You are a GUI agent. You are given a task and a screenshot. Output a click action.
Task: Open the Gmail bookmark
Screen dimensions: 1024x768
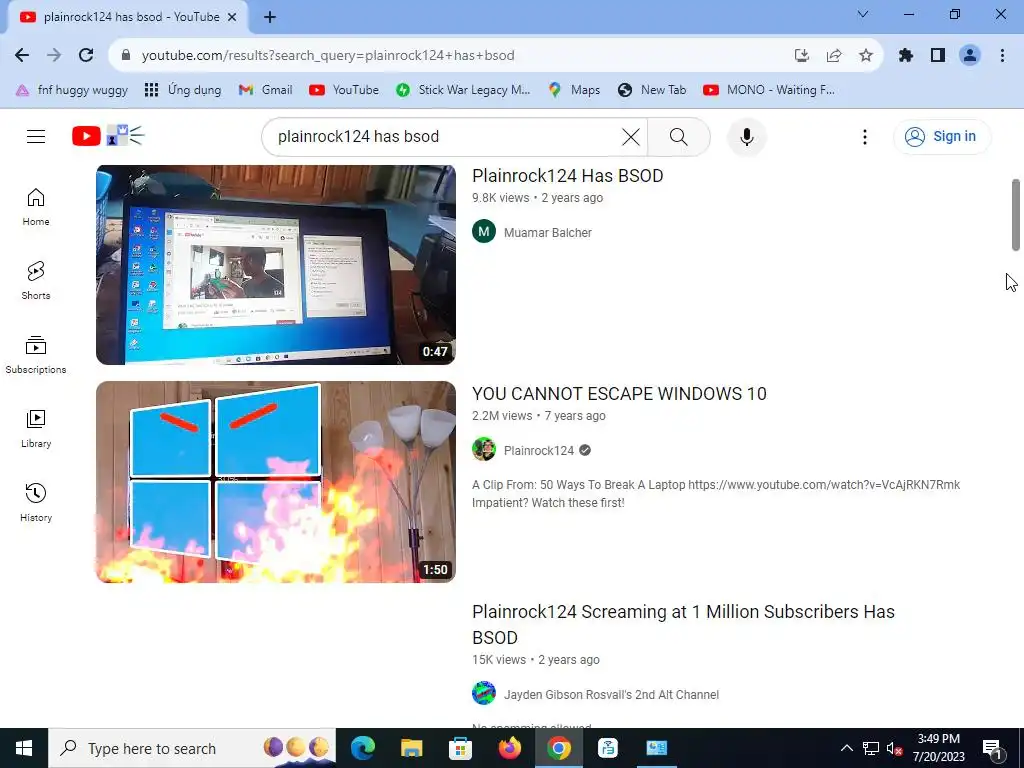265,90
